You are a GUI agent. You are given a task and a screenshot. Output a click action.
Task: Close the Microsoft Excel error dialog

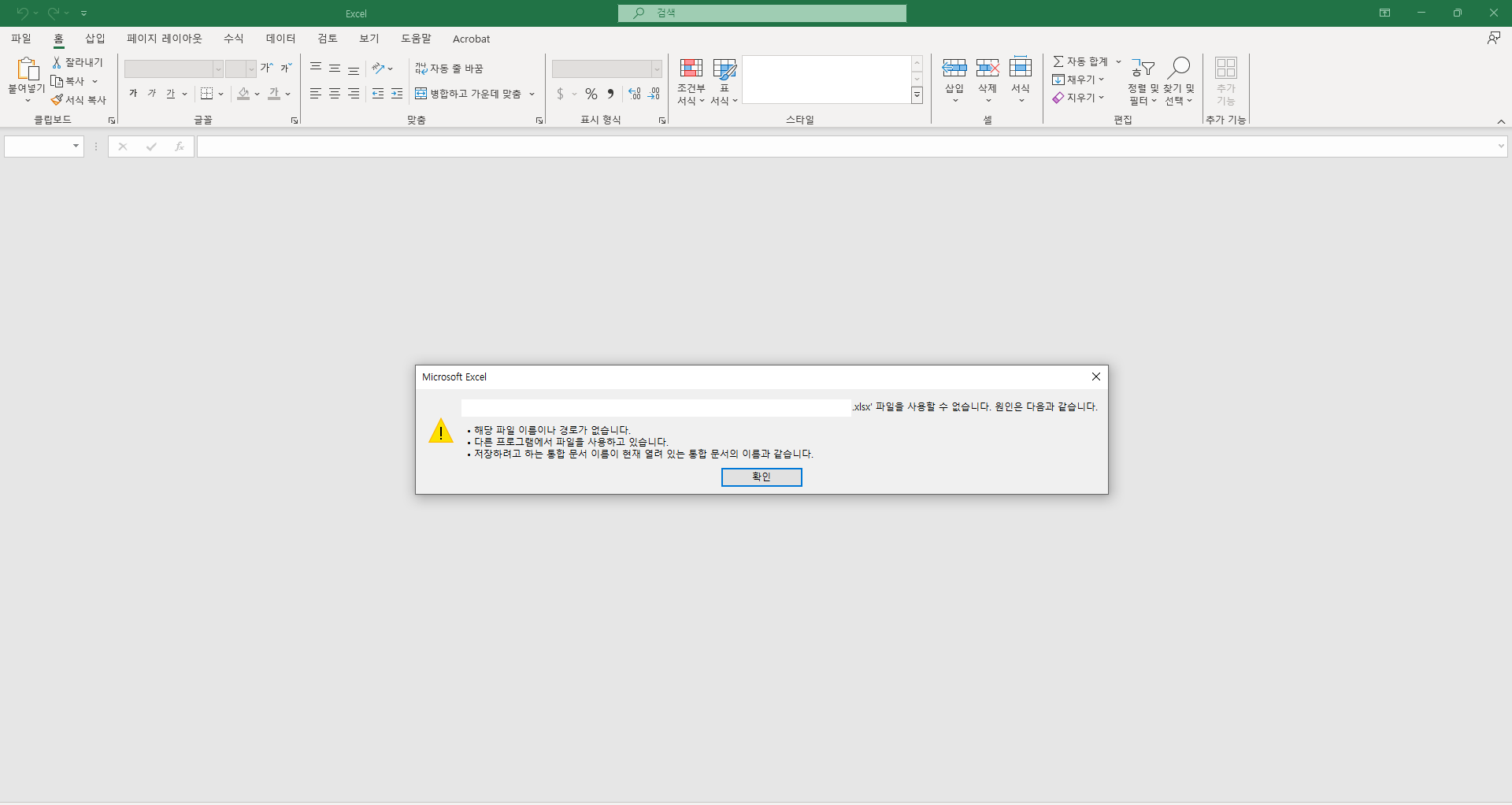click(x=1095, y=377)
